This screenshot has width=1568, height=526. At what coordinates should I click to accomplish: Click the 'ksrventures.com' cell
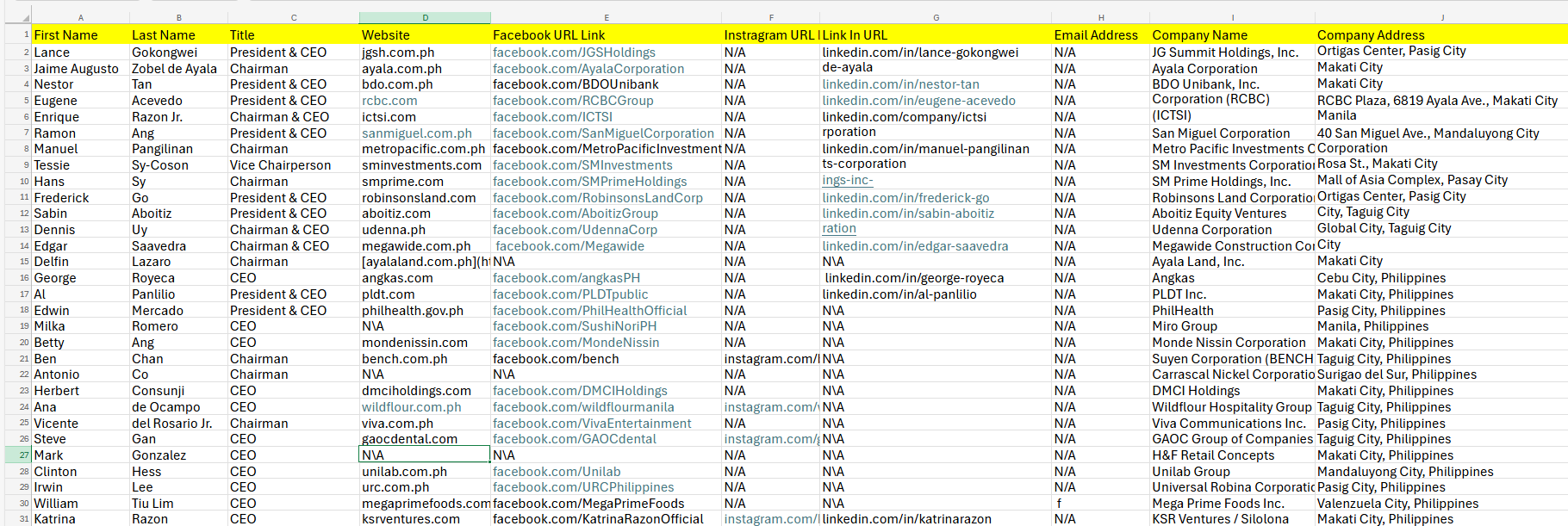point(425,519)
